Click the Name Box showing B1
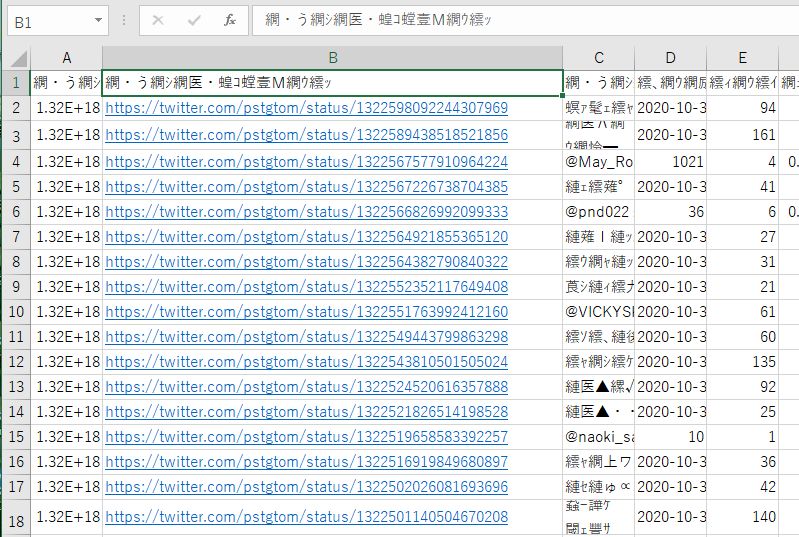The height and width of the screenshot is (537, 799). pyautogui.click(x=58, y=21)
